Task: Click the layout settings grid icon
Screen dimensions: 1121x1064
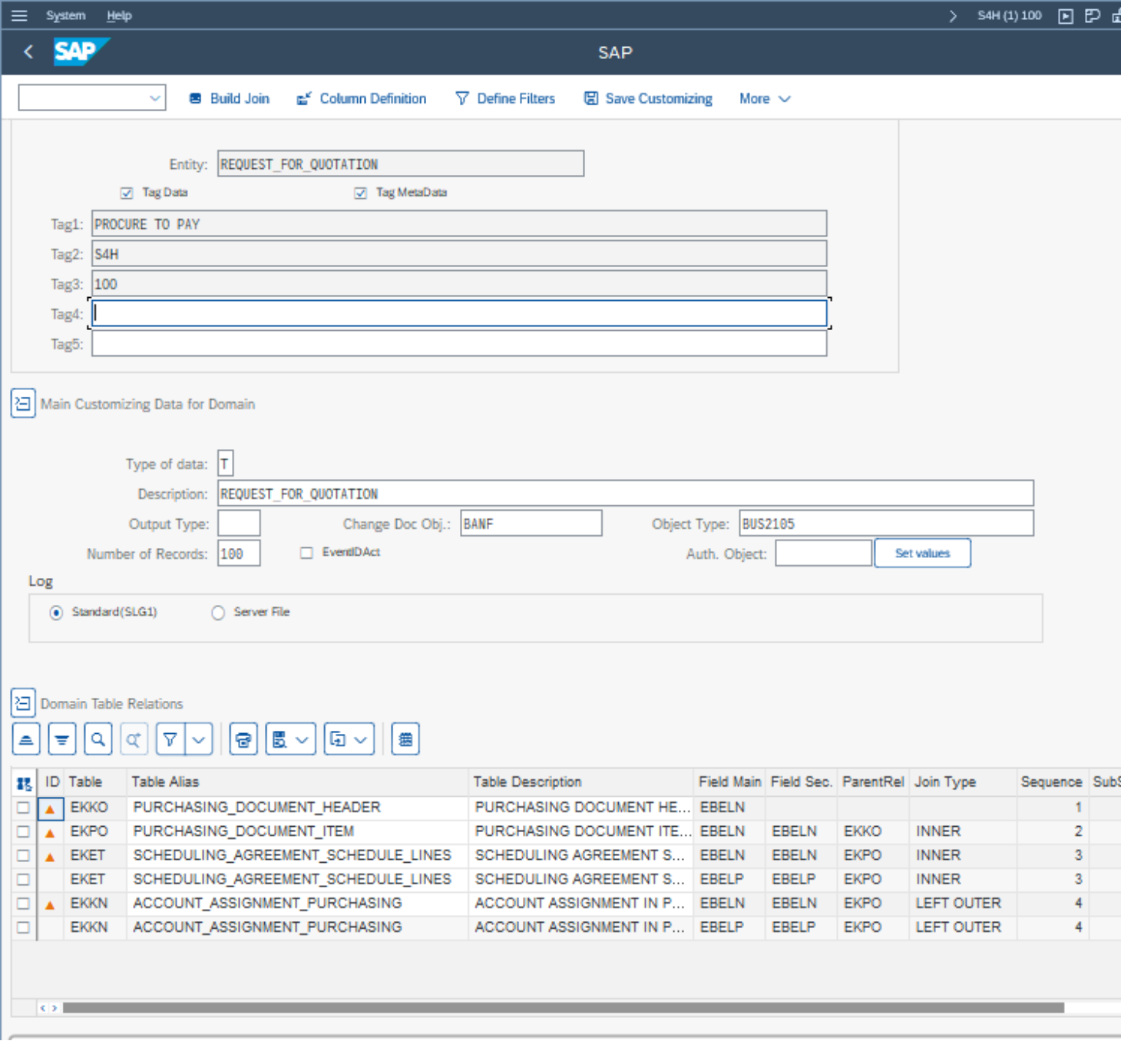Action: coord(405,739)
